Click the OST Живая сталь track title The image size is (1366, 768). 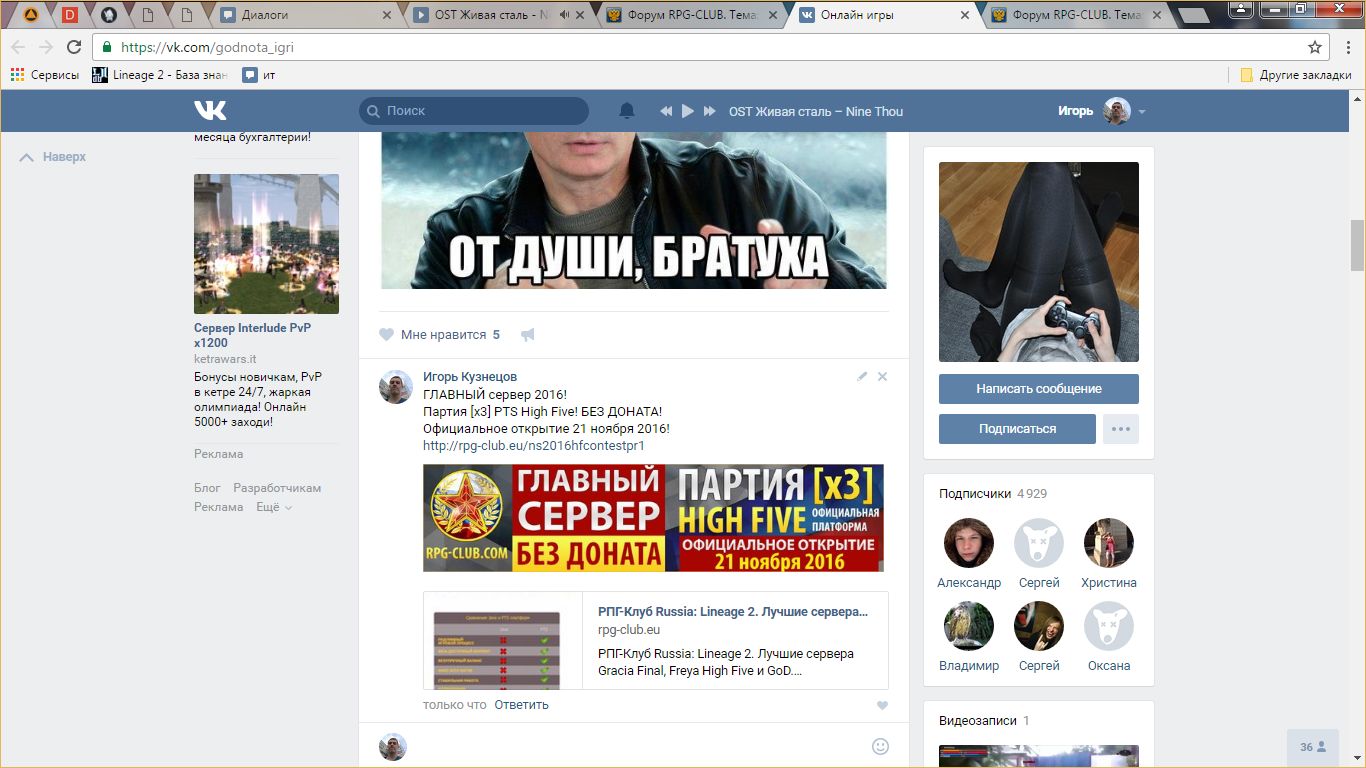816,111
